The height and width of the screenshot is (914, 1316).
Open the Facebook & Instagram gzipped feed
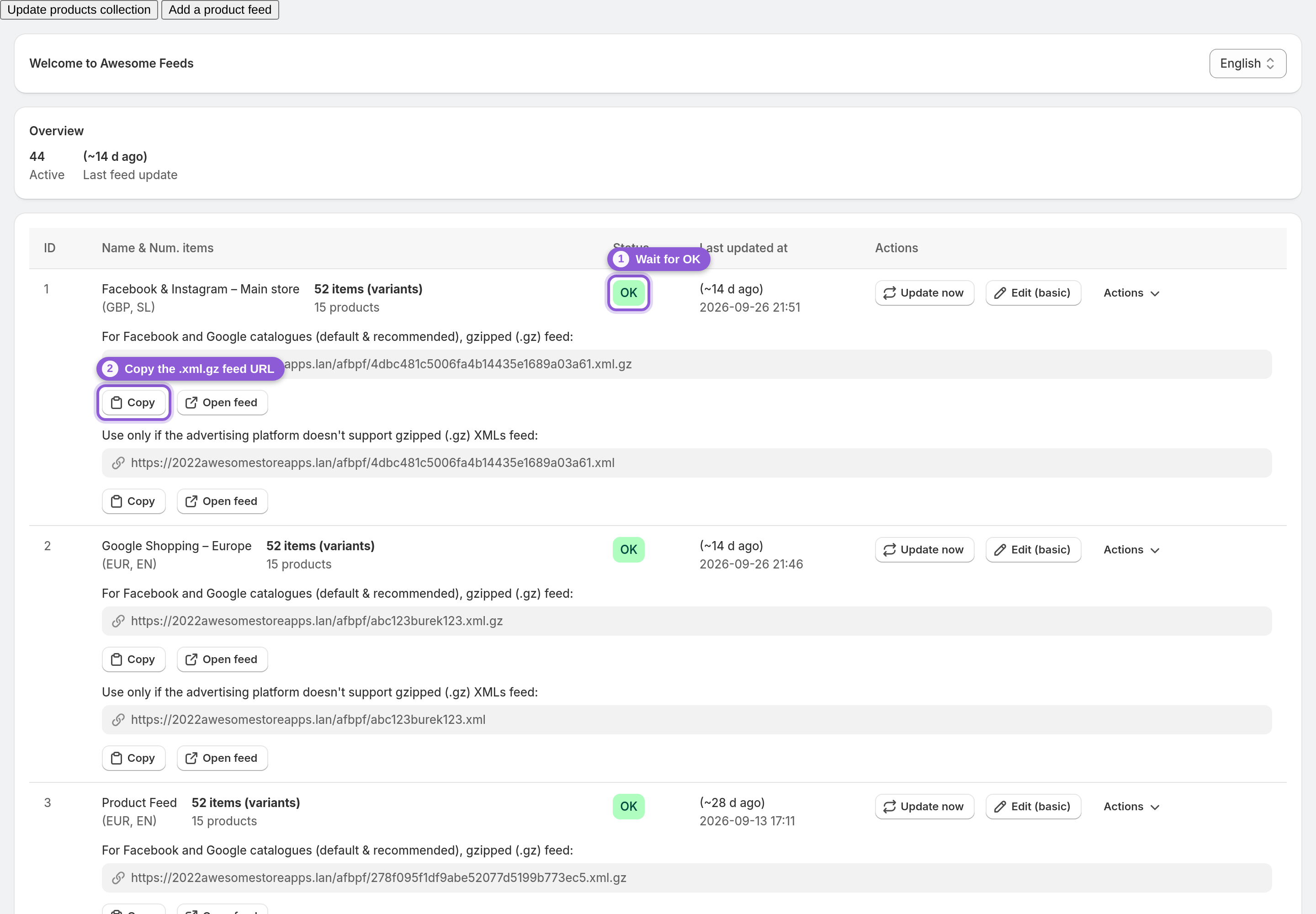tap(222, 403)
